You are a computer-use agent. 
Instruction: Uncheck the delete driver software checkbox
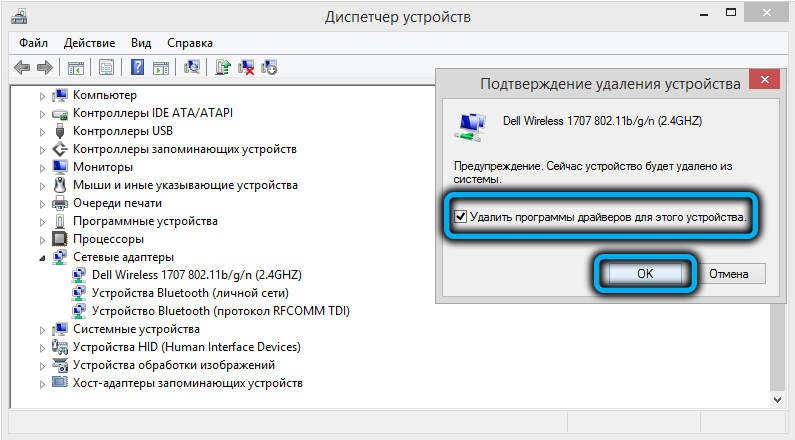(460, 217)
